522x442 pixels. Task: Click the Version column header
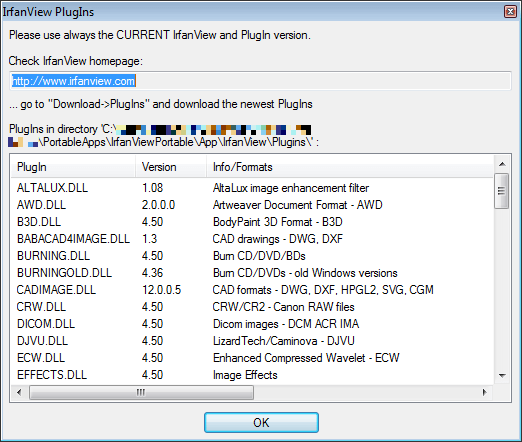[x=171, y=167]
